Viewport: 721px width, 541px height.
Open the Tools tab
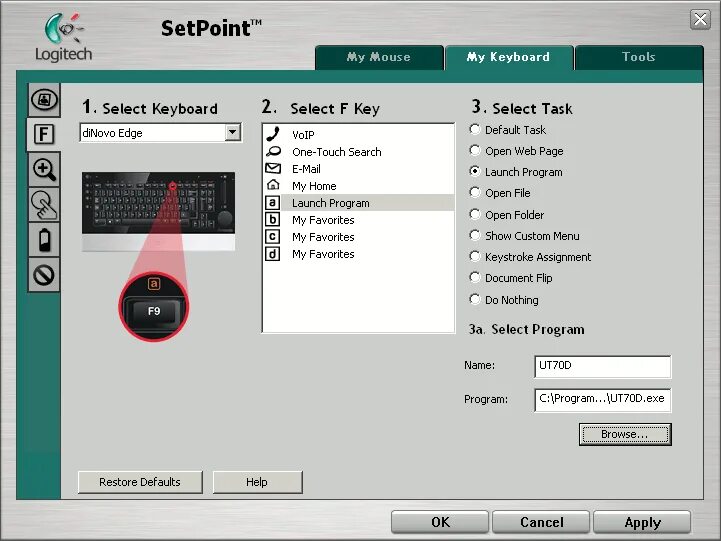pyautogui.click(x=639, y=57)
